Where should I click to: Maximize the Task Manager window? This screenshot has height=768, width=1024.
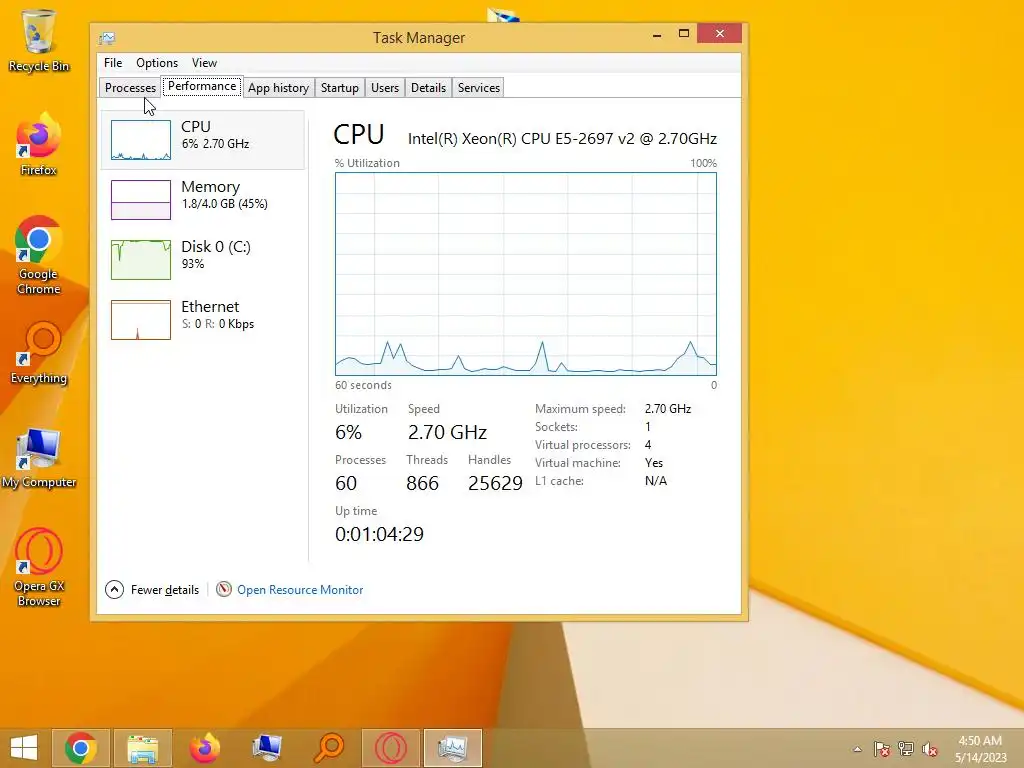(x=684, y=33)
